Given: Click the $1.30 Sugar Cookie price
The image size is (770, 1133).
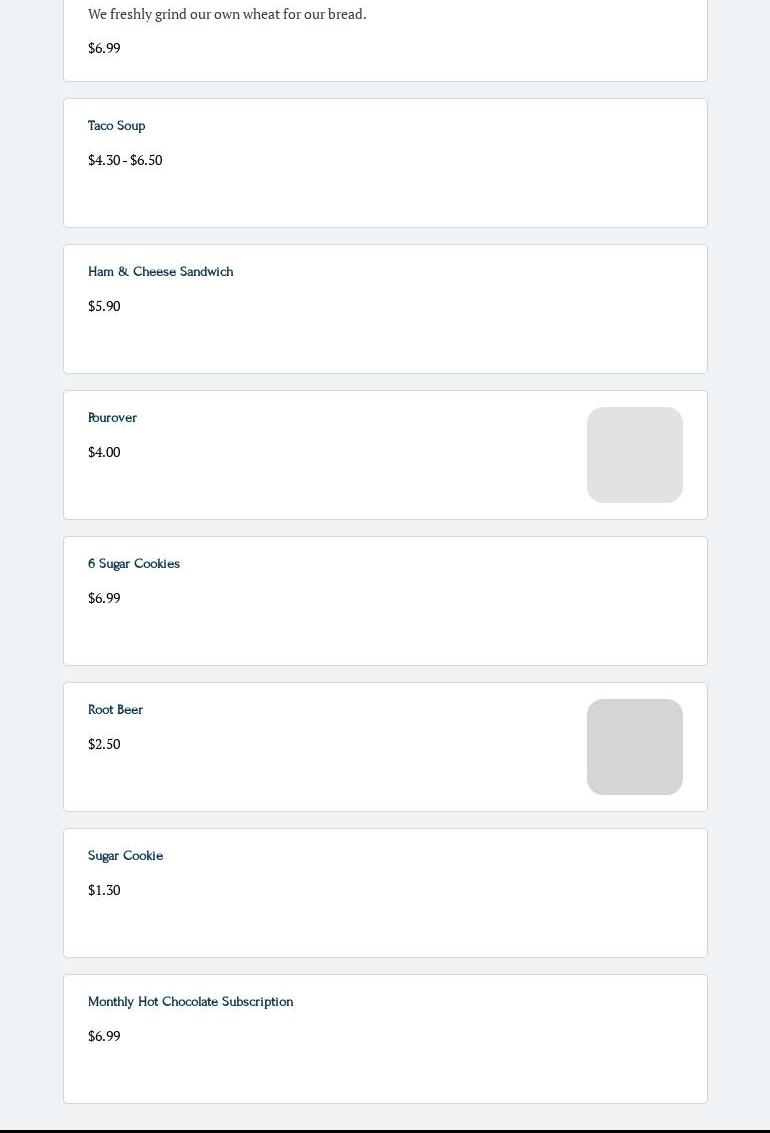Looking at the screenshot, I should [104, 890].
